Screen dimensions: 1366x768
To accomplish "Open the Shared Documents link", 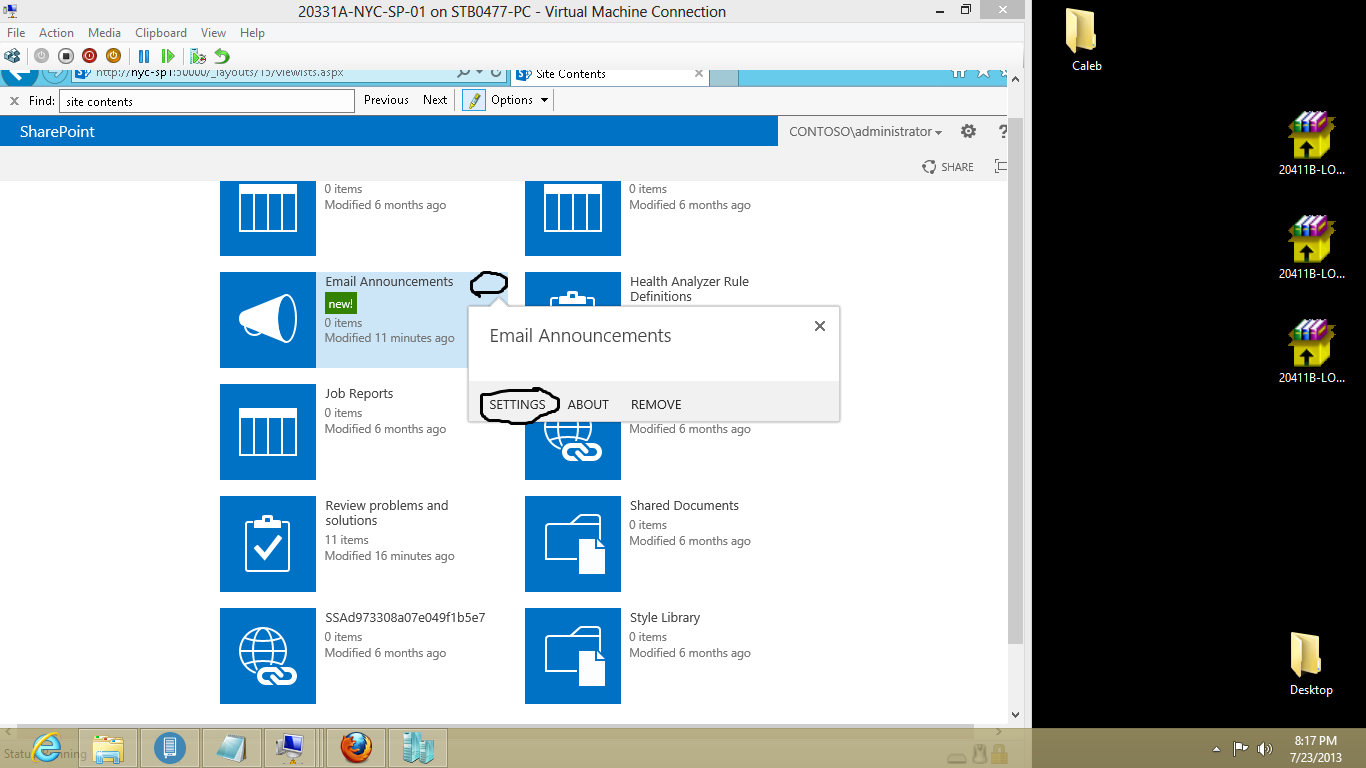I will pyautogui.click(x=684, y=506).
